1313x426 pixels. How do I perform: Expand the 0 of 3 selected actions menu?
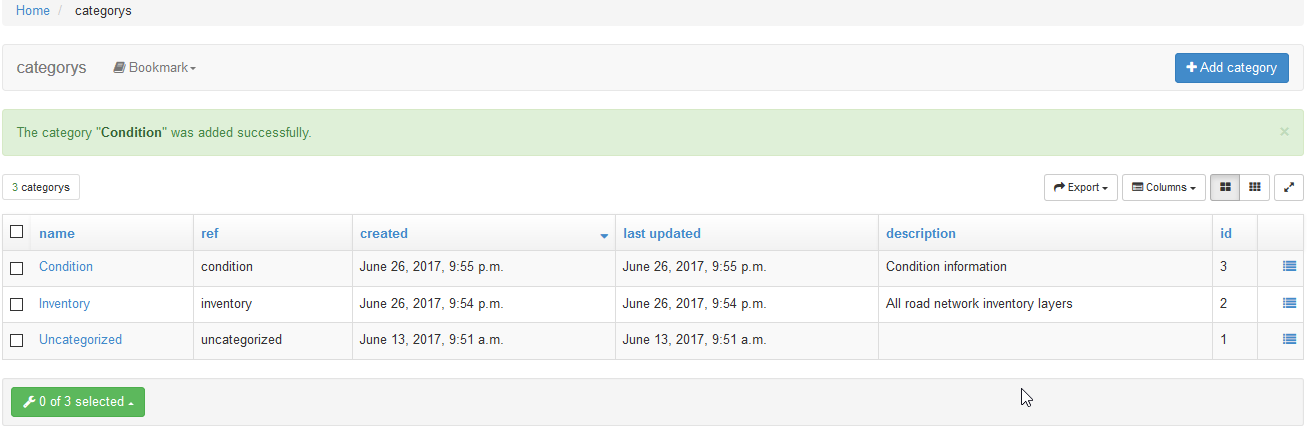pyautogui.click(x=78, y=402)
